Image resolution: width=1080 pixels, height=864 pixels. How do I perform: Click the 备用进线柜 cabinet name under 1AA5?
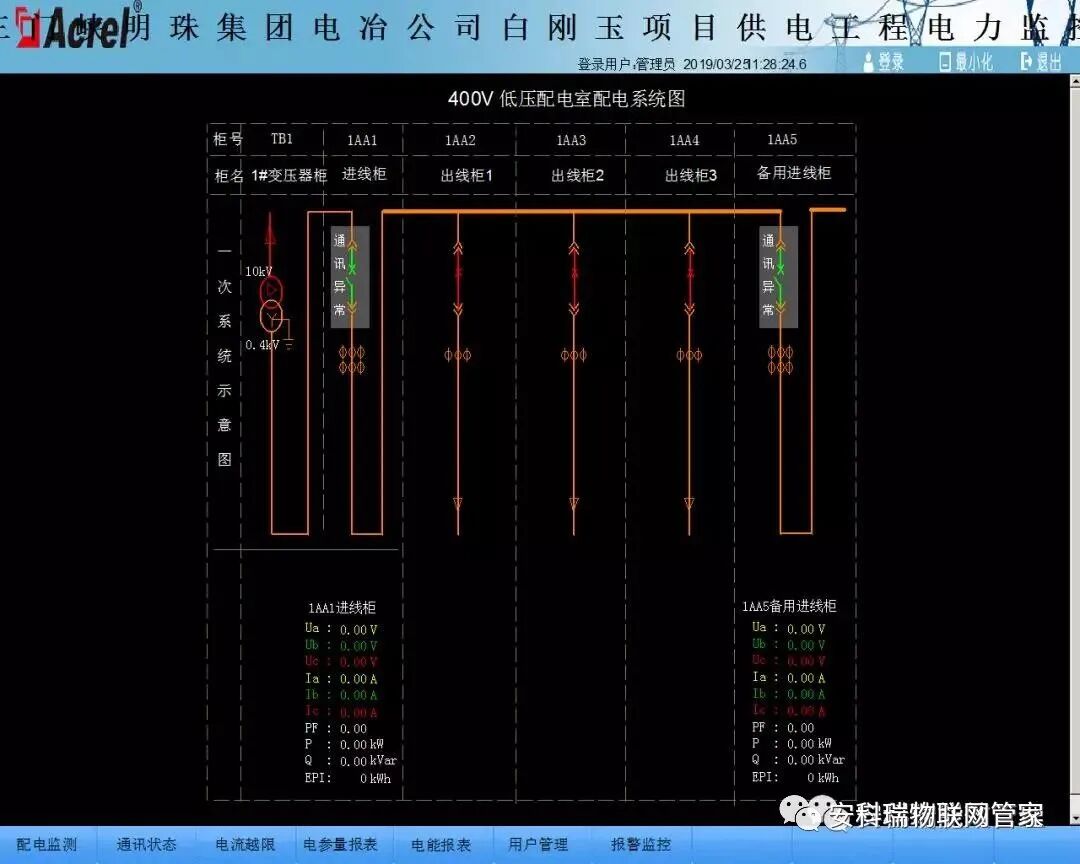(793, 173)
